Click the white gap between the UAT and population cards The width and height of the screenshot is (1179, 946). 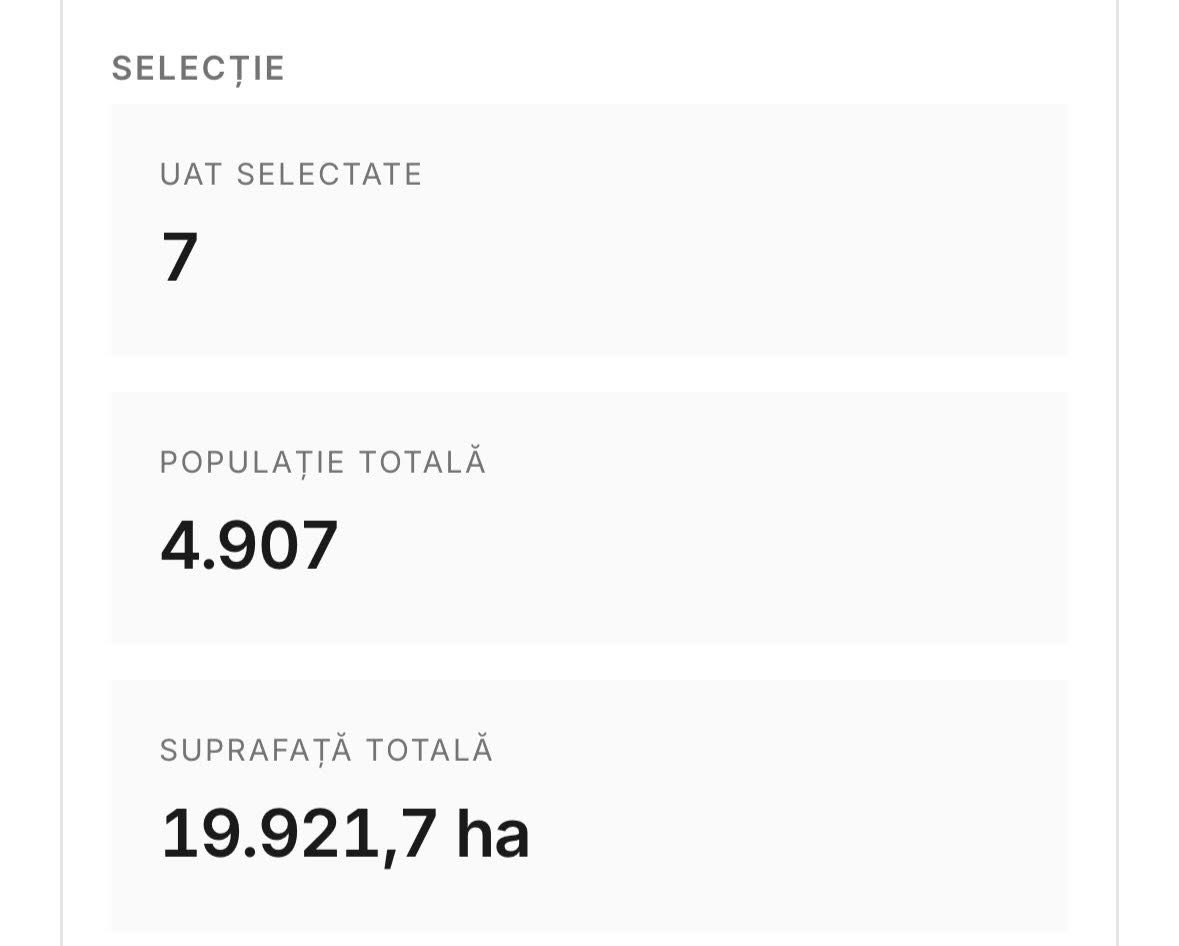pos(589,374)
